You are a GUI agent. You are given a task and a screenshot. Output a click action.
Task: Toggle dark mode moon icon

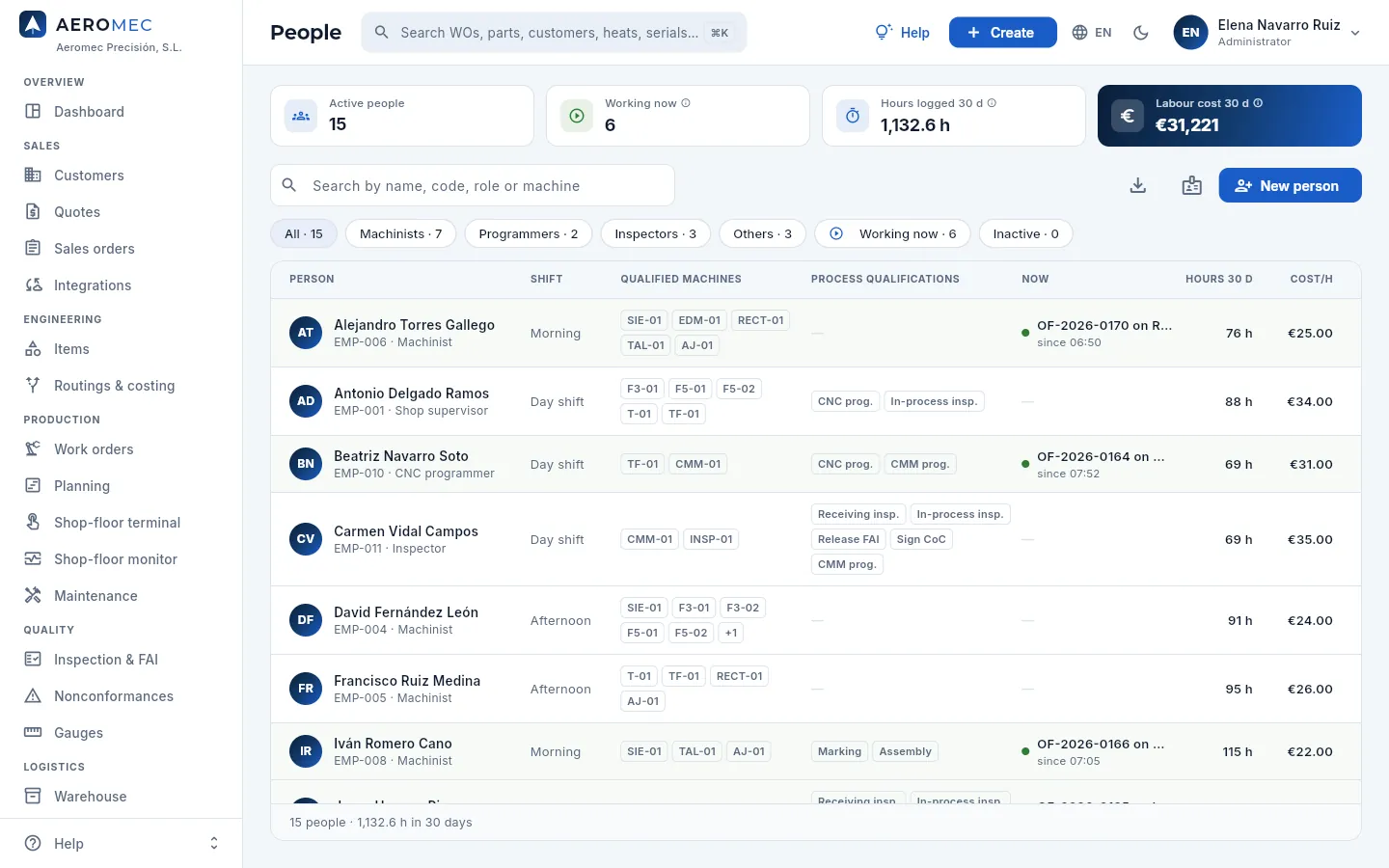pyautogui.click(x=1141, y=33)
